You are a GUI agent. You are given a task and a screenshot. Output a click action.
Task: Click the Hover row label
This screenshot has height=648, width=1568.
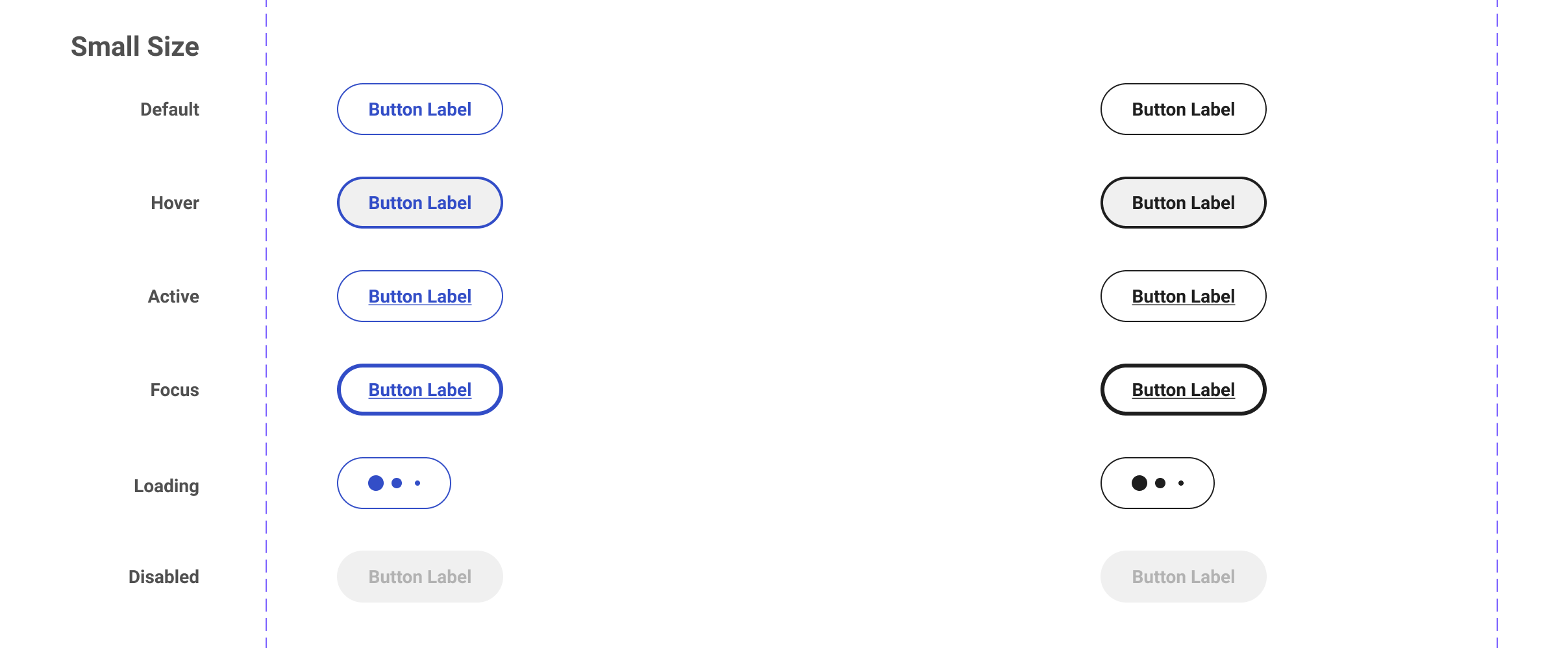pos(175,203)
